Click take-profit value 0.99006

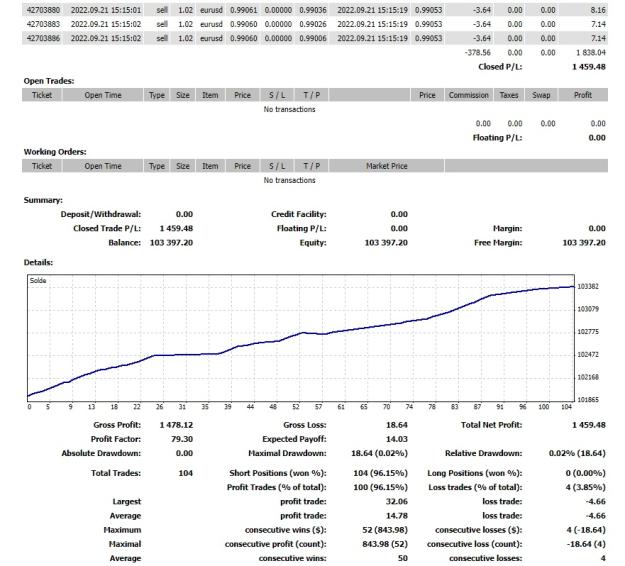pyautogui.click(x=313, y=39)
